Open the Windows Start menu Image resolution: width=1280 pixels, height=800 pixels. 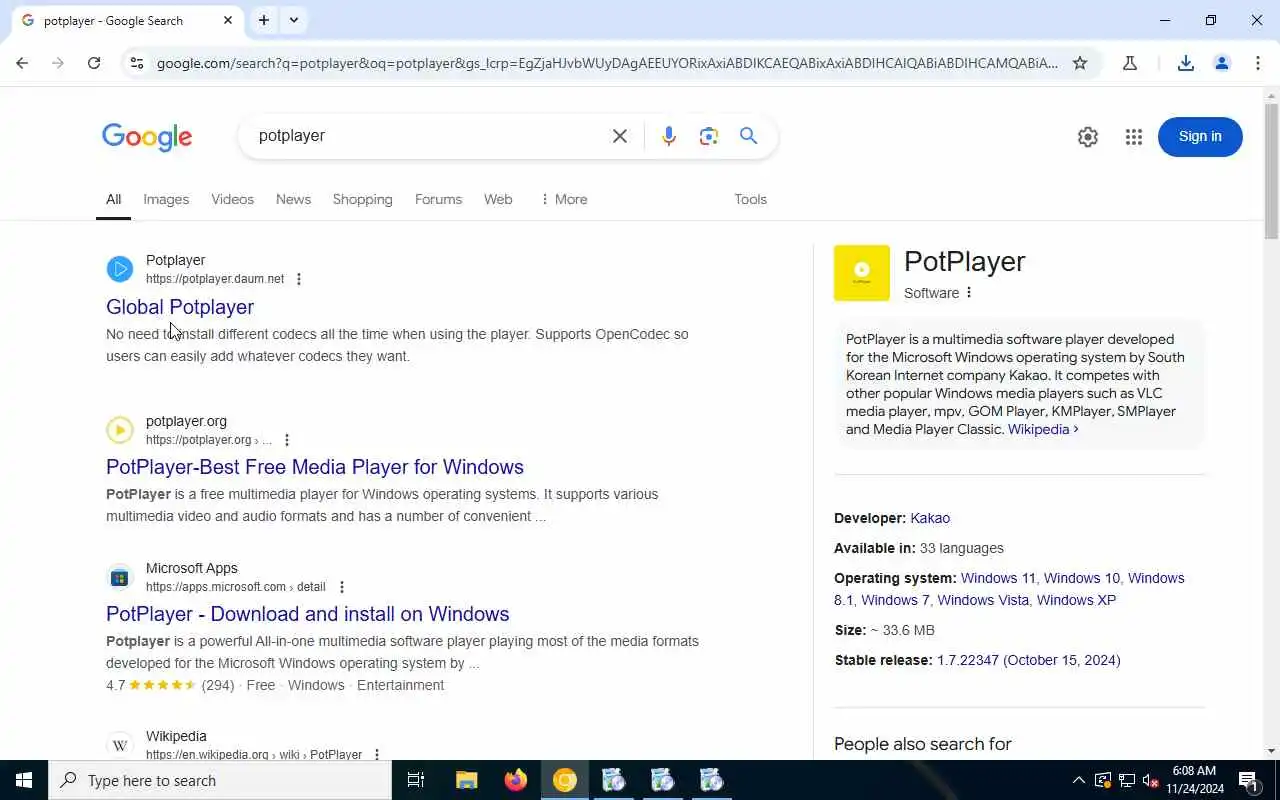pos(24,780)
